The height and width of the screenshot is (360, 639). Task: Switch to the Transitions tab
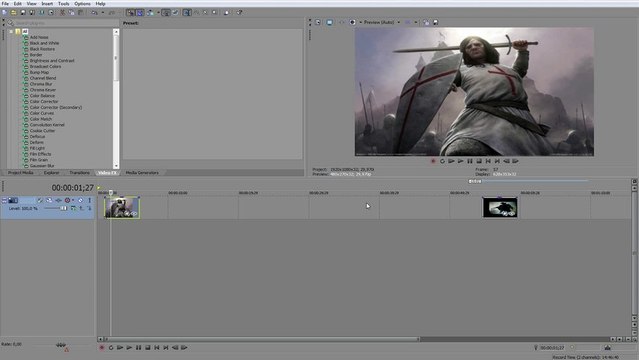[79, 173]
